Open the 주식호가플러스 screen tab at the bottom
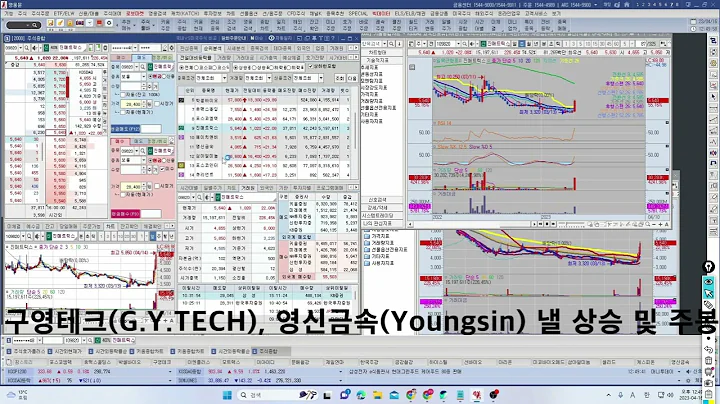This screenshot has height=404, width=720. (27, 351)
